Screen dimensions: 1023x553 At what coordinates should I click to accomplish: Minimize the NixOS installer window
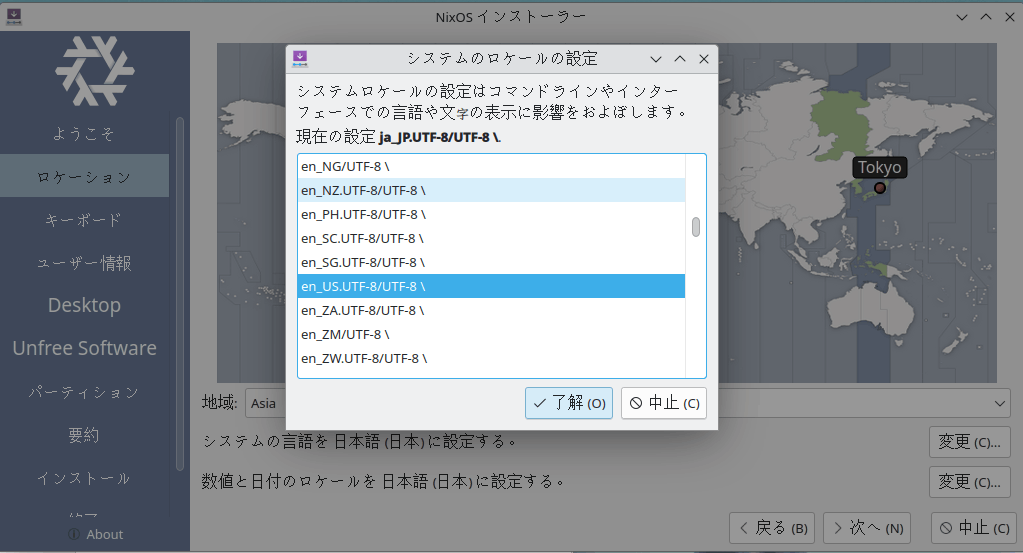click(962, 17)
